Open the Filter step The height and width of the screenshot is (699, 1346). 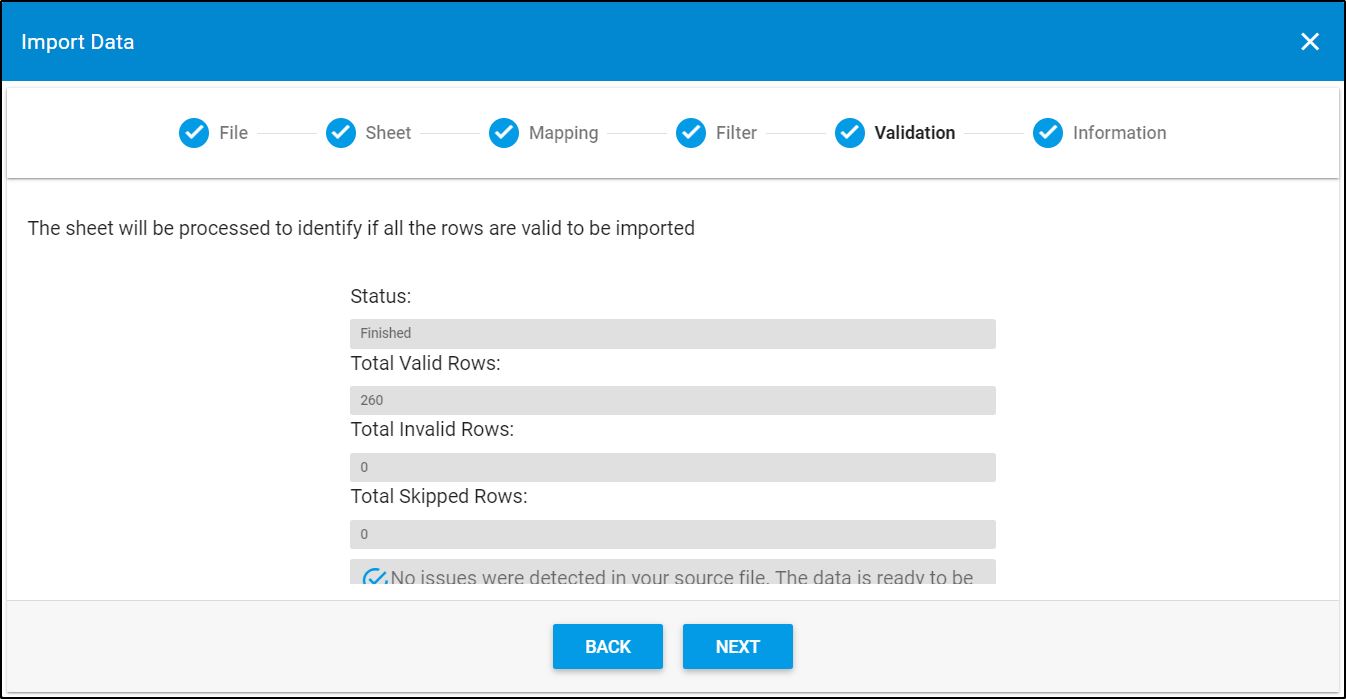coord(734,132)
